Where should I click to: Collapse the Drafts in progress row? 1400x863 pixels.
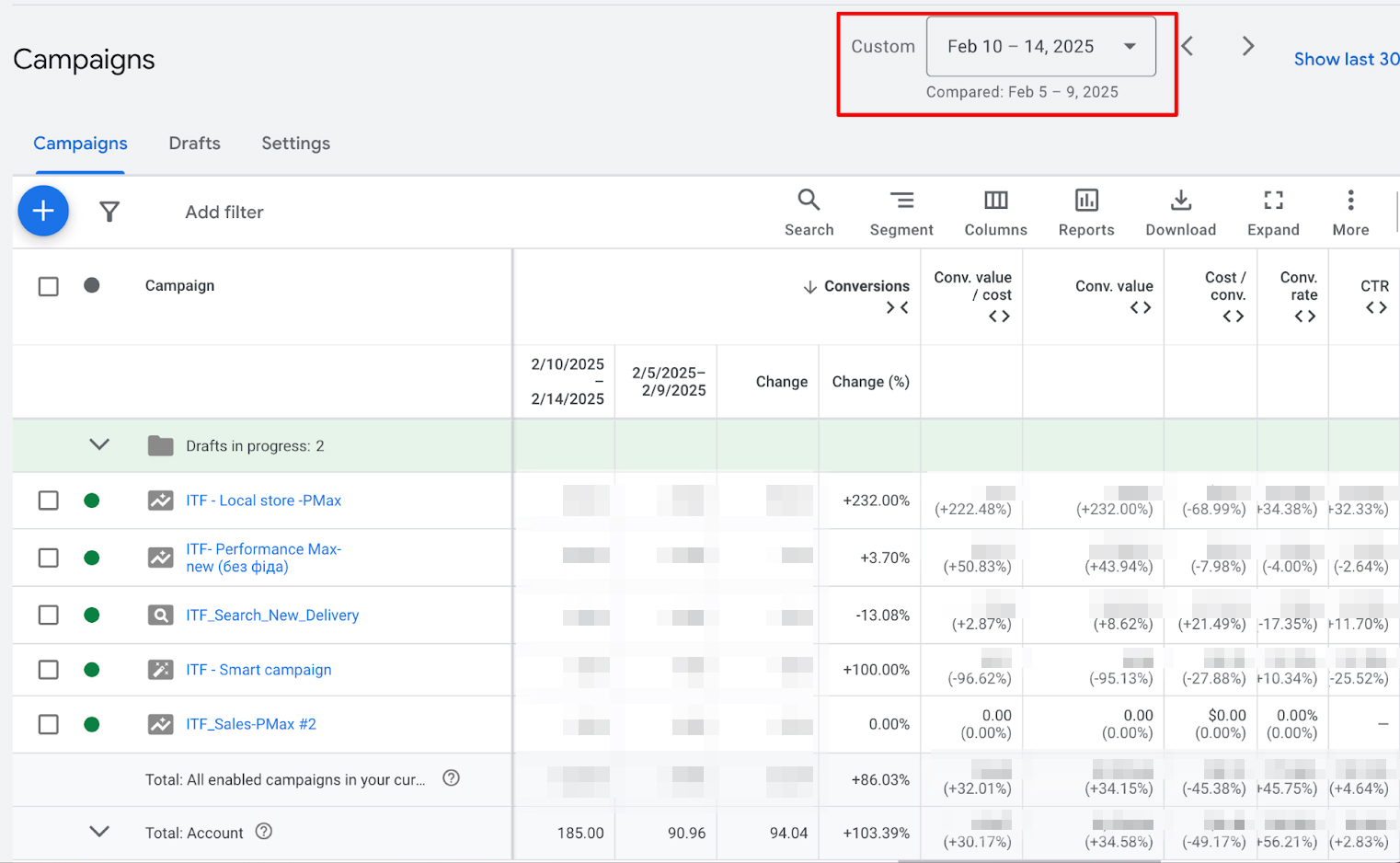click(99, 445)
